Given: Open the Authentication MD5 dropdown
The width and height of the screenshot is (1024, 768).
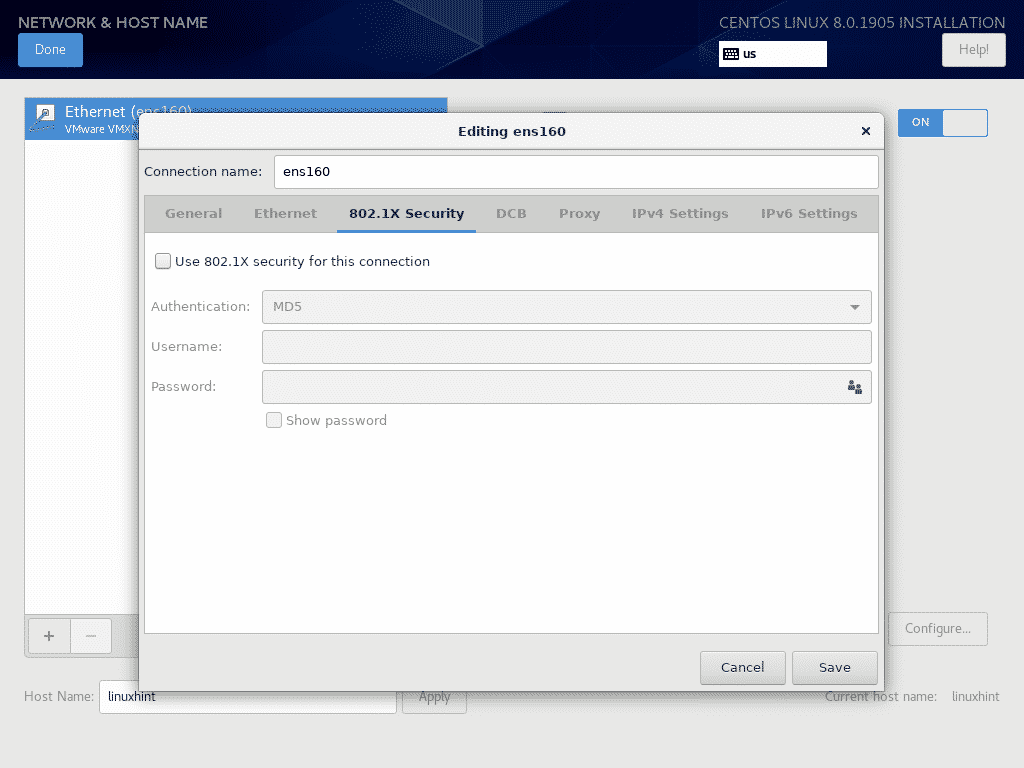Looking at the screenshot, I should tap(566, 307).
